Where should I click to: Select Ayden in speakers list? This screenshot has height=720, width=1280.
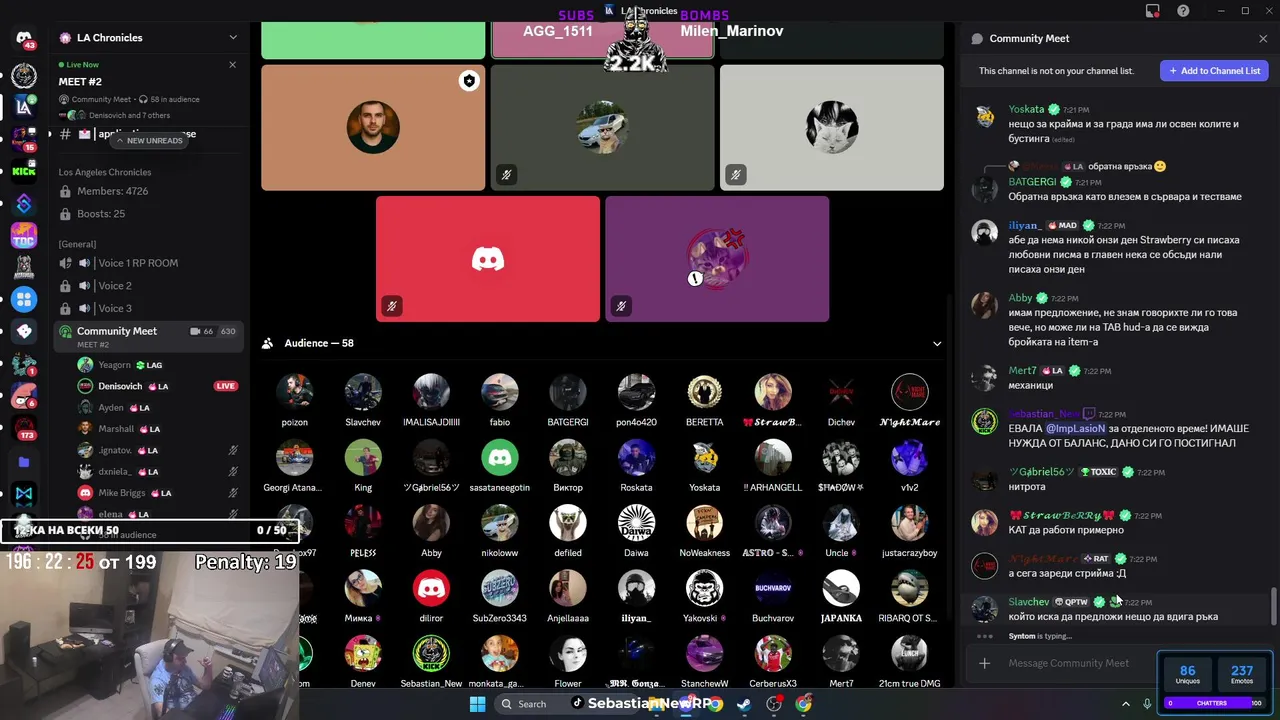coord(158,408)
